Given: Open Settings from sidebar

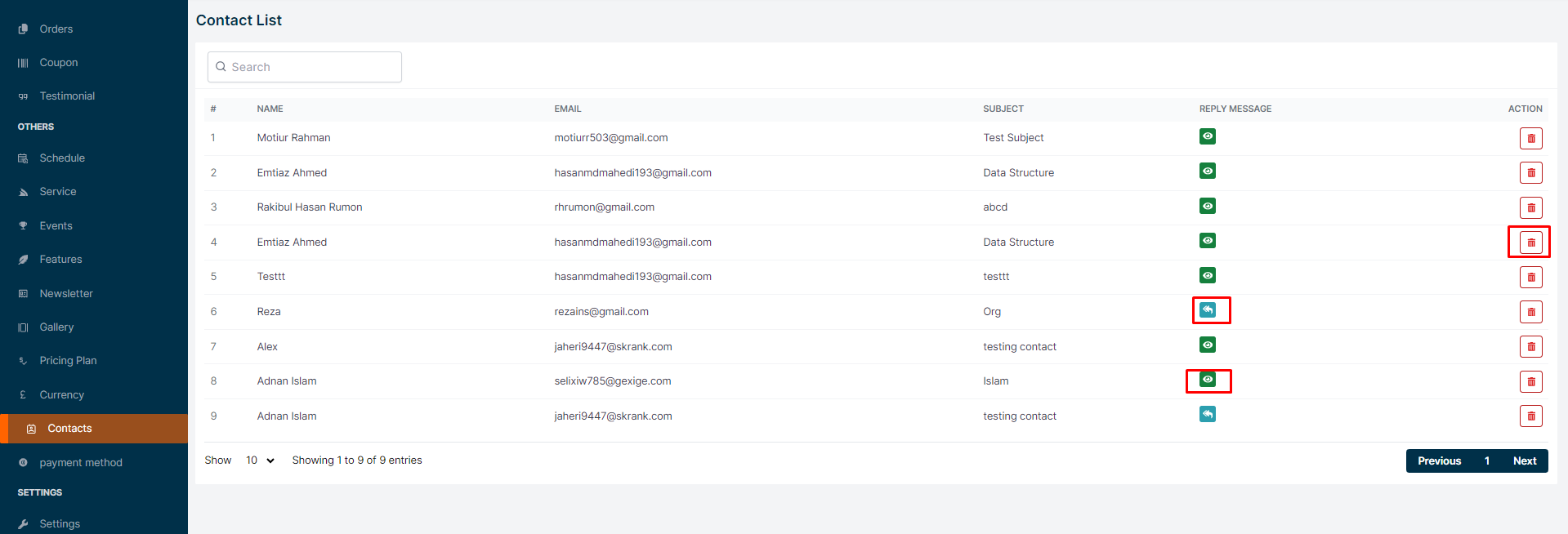Looking at the screenshot, I should [60, 523].
